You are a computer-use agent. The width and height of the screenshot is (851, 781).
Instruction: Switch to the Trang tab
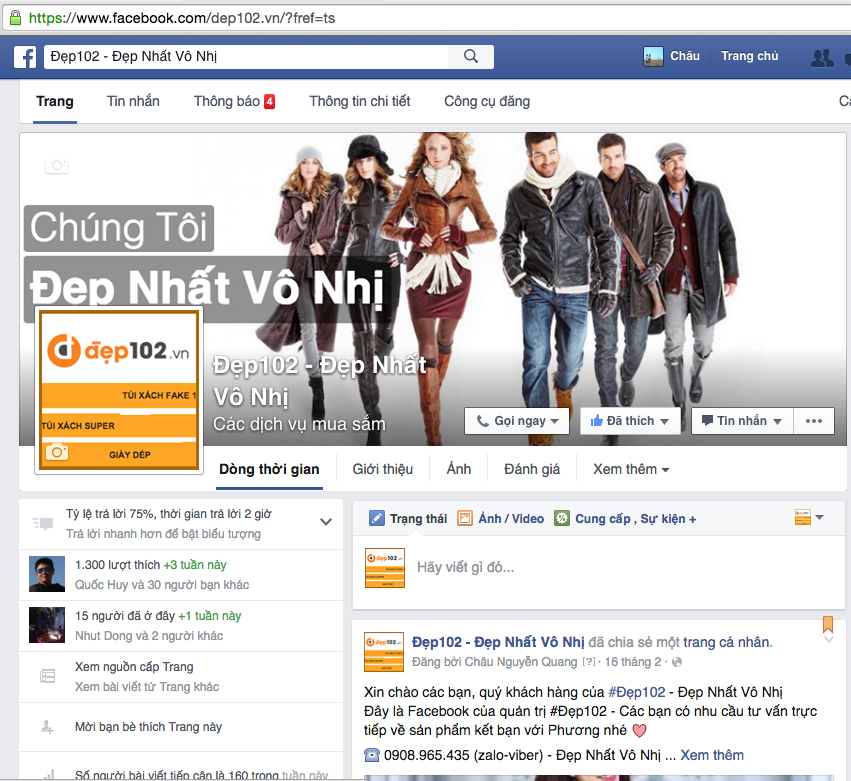tap(55, 101)
